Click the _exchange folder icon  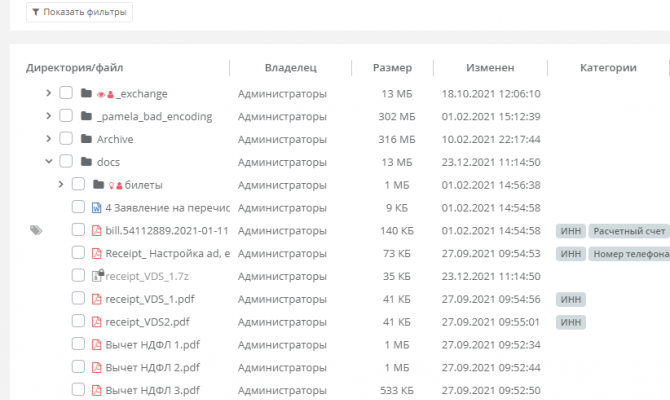86,93
